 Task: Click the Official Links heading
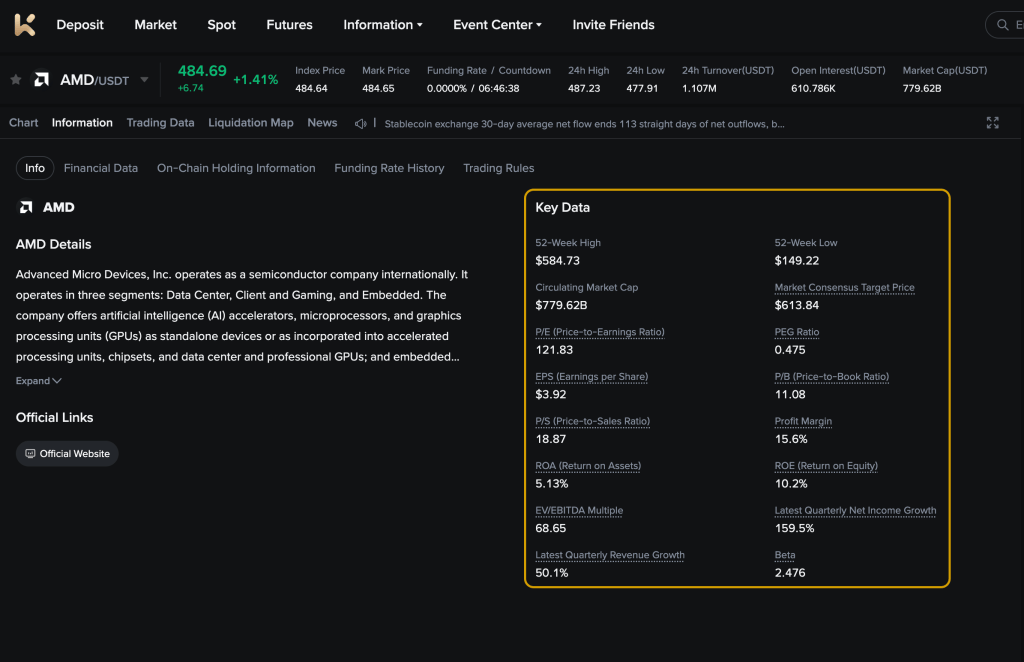coord(54,417)
